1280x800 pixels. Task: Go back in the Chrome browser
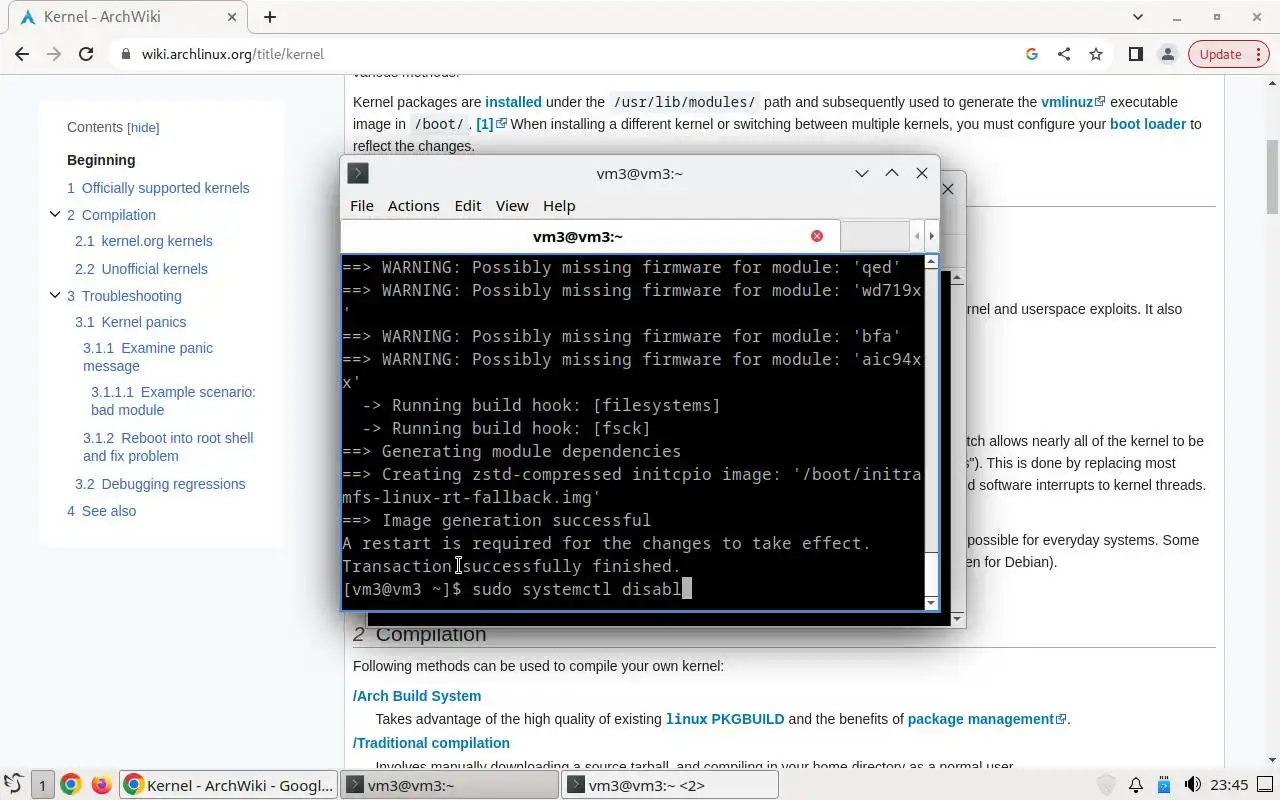(22, 54)
